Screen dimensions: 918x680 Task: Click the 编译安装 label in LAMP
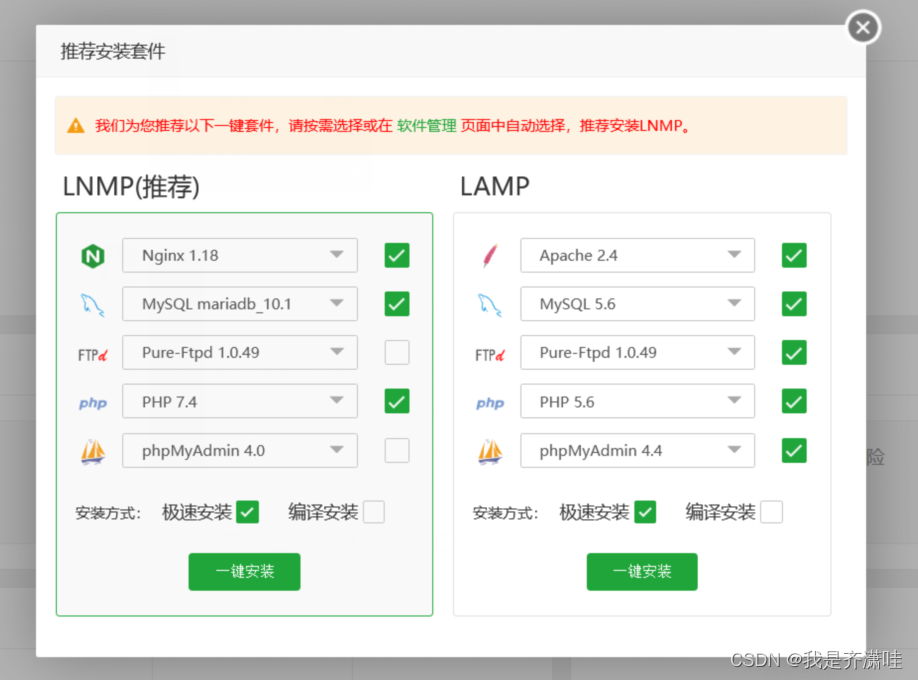coord(721,512)
